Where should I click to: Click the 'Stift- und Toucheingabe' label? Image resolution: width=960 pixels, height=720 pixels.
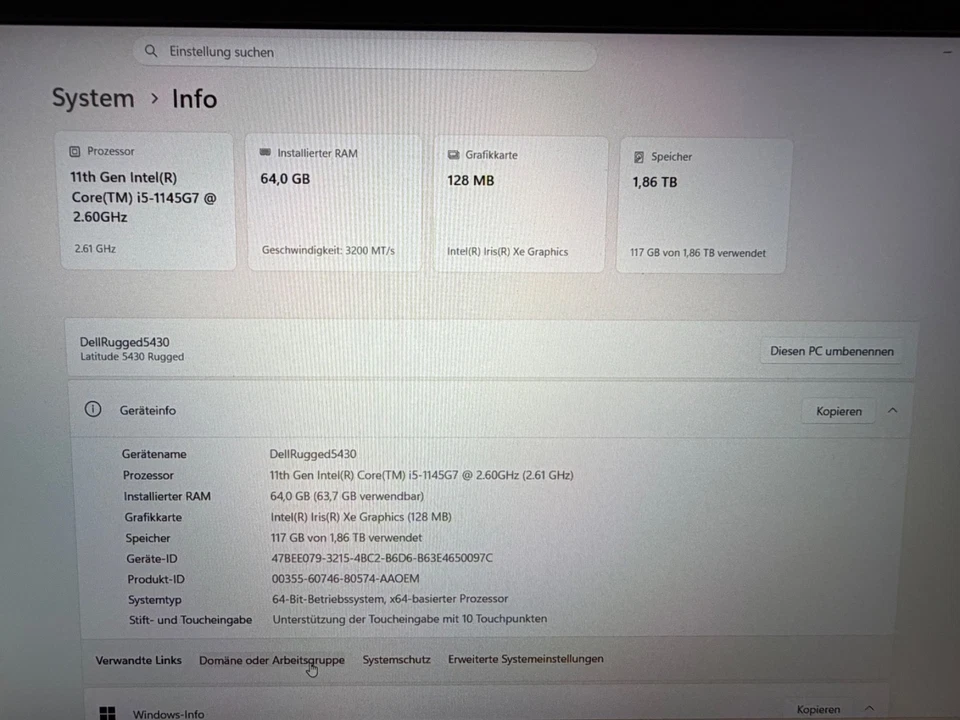tap(190, 620)
